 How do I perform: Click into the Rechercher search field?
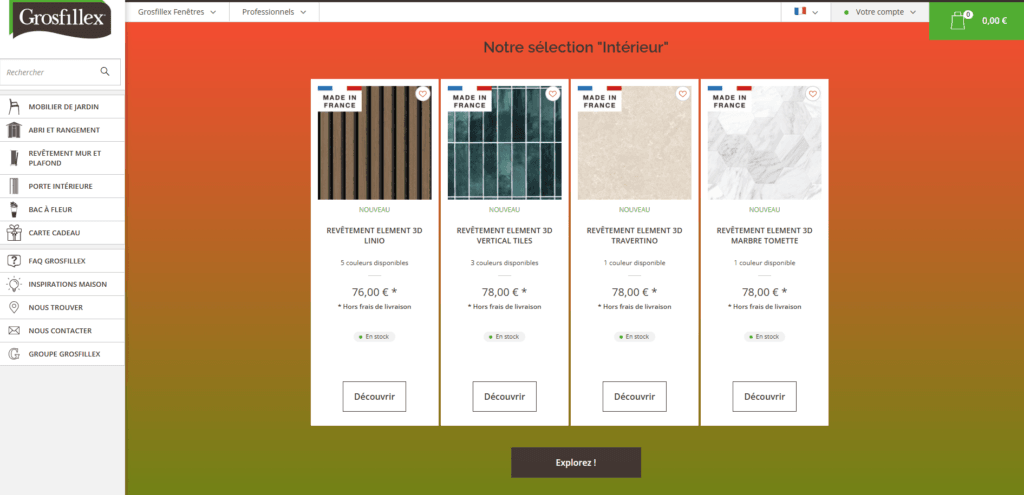point(50,72)
